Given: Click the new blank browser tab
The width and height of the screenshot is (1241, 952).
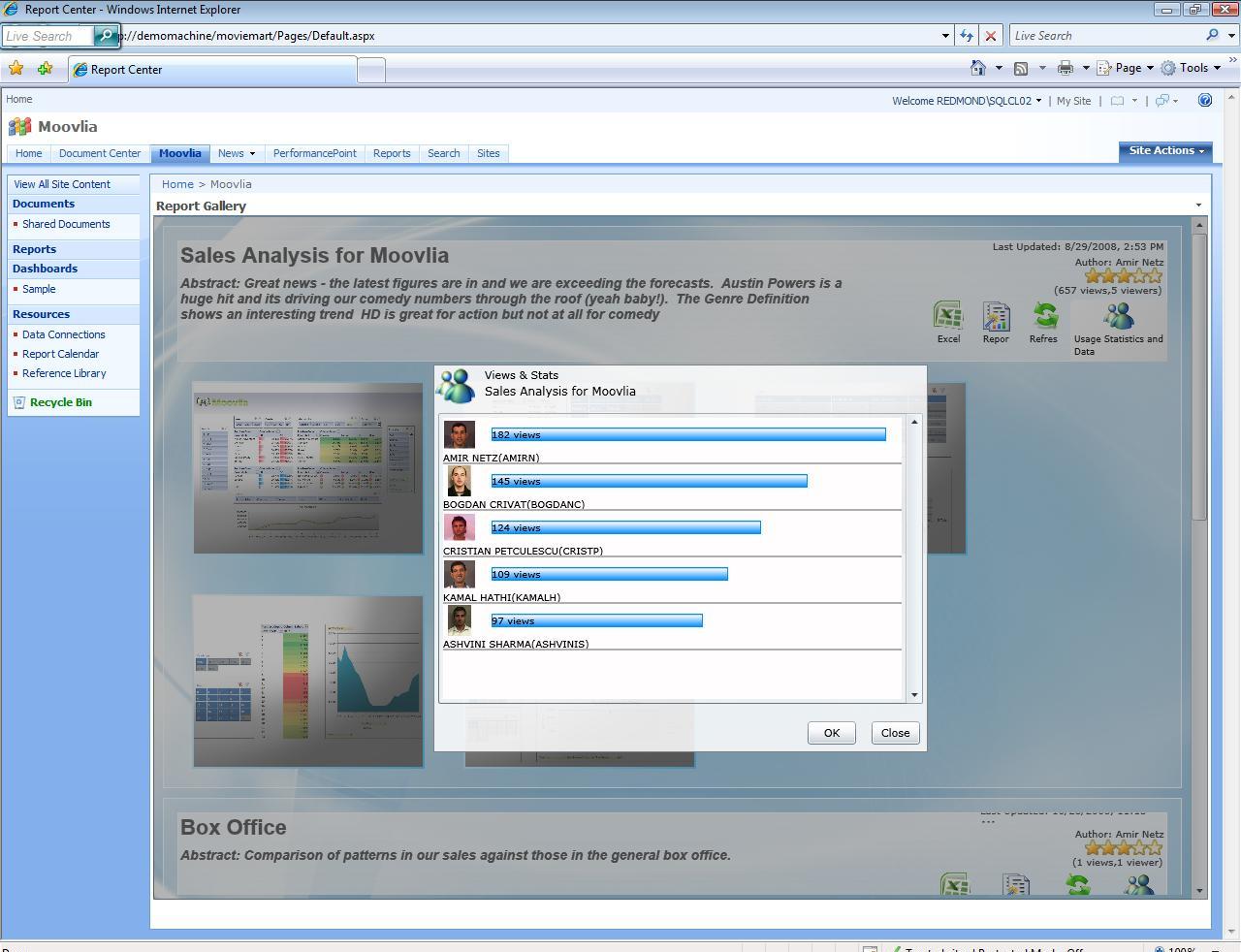Looking at the screenshot, I should (371, 70).
